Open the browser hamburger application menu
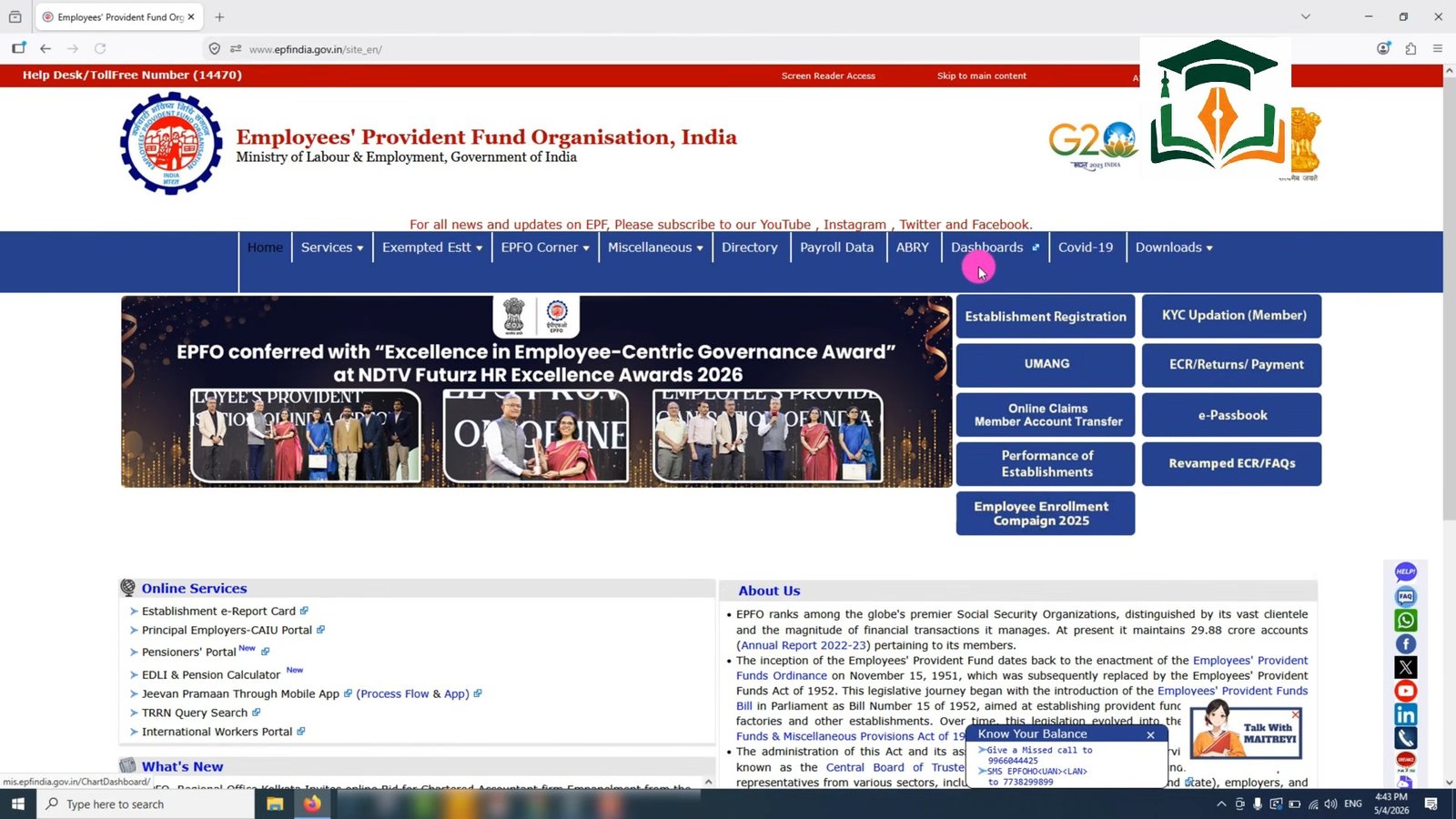1456x819 pixels. 1438,49
